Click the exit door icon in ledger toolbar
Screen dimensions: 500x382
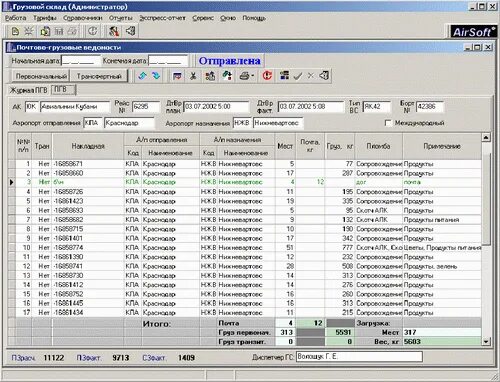pos(324,76)
